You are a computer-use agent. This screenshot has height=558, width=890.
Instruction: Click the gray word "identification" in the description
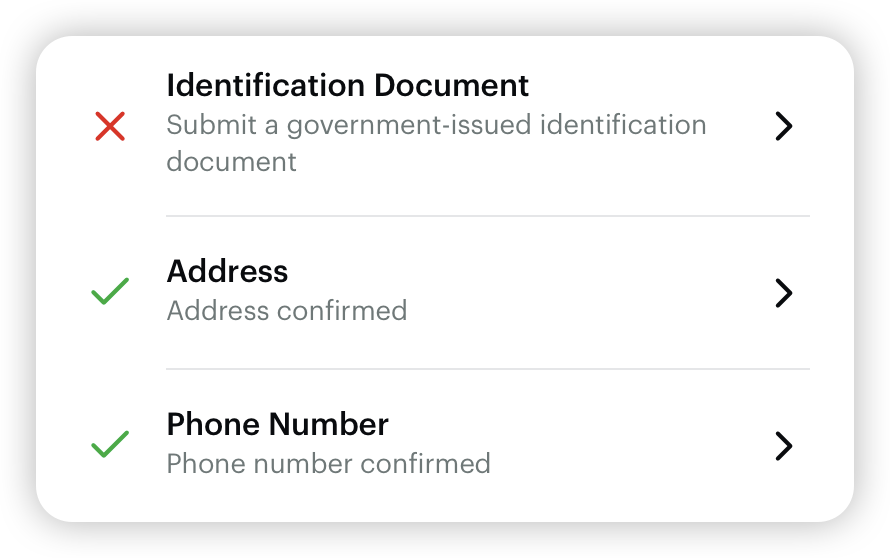pos(623,125)
